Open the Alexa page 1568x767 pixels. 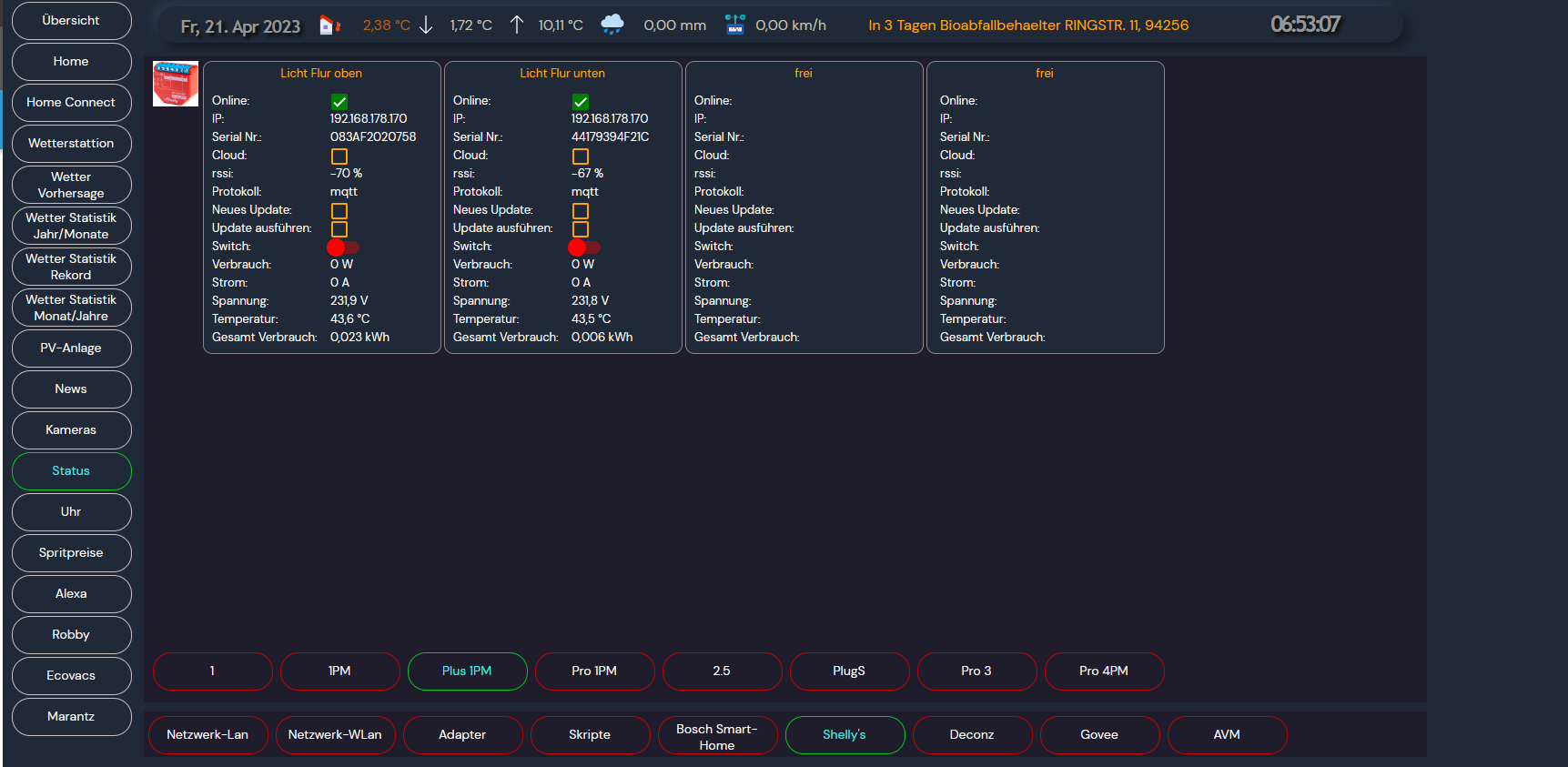(71, 593)
